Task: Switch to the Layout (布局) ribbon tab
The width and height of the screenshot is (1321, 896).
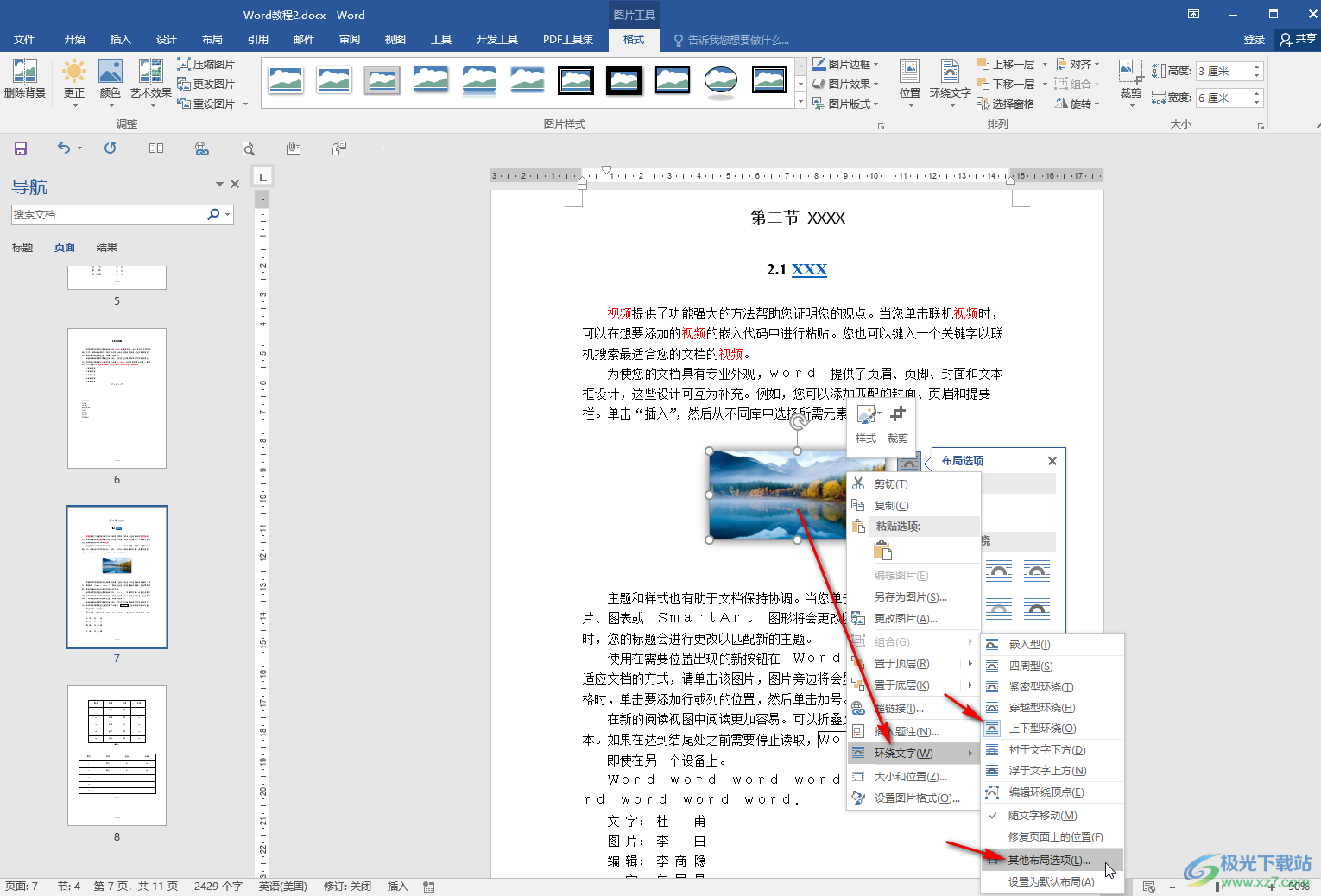Action: [x=212, y=40]
